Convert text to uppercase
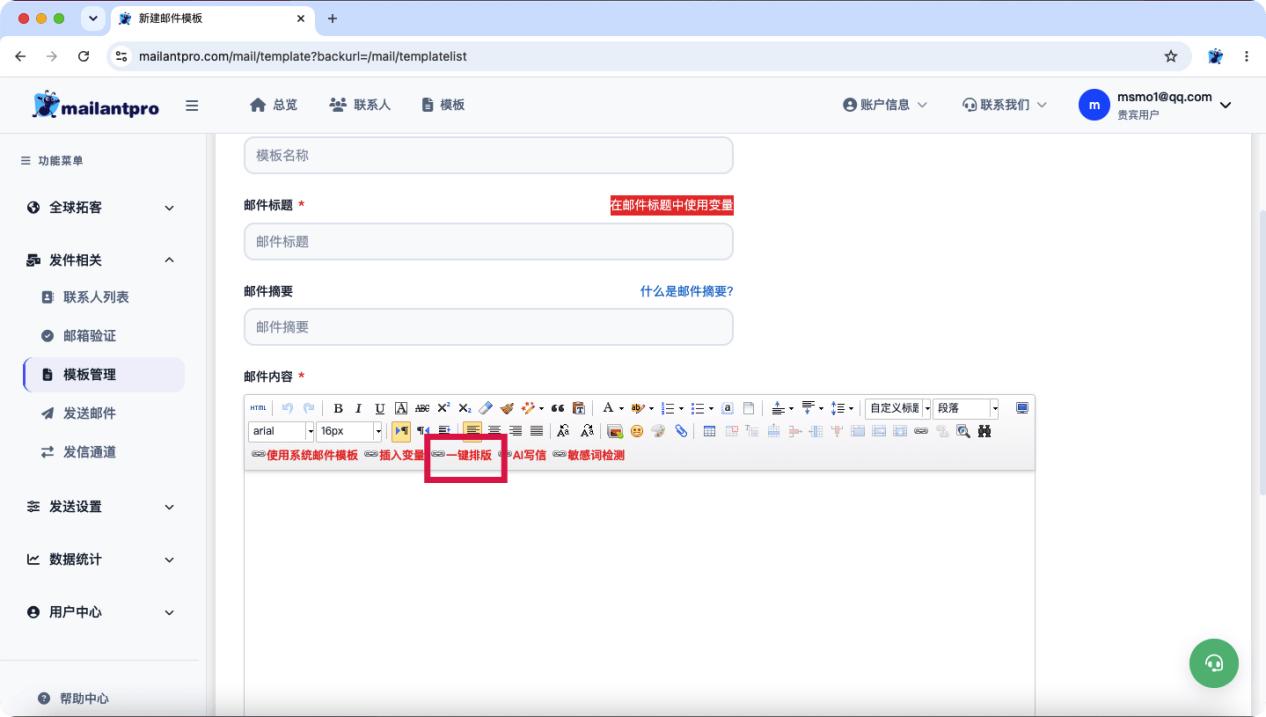Image resolution: width=1266 pixels, height=717 pixels. 563,431
